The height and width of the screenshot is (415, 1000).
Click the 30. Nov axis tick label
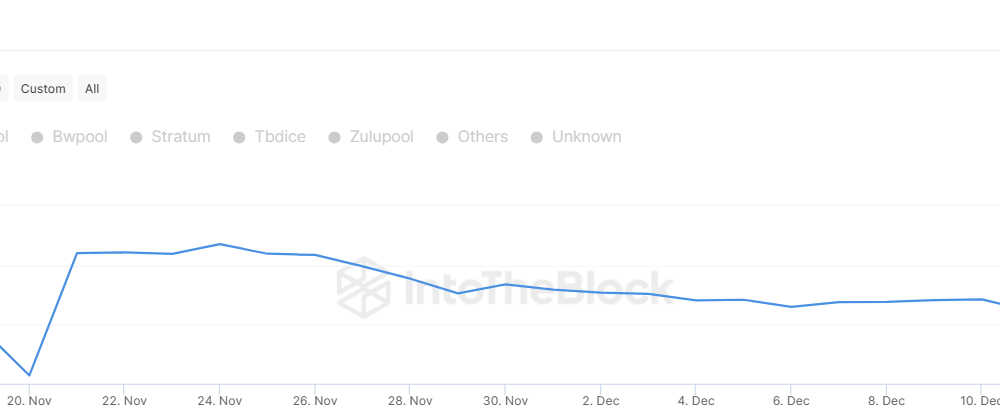pos(505,401)
